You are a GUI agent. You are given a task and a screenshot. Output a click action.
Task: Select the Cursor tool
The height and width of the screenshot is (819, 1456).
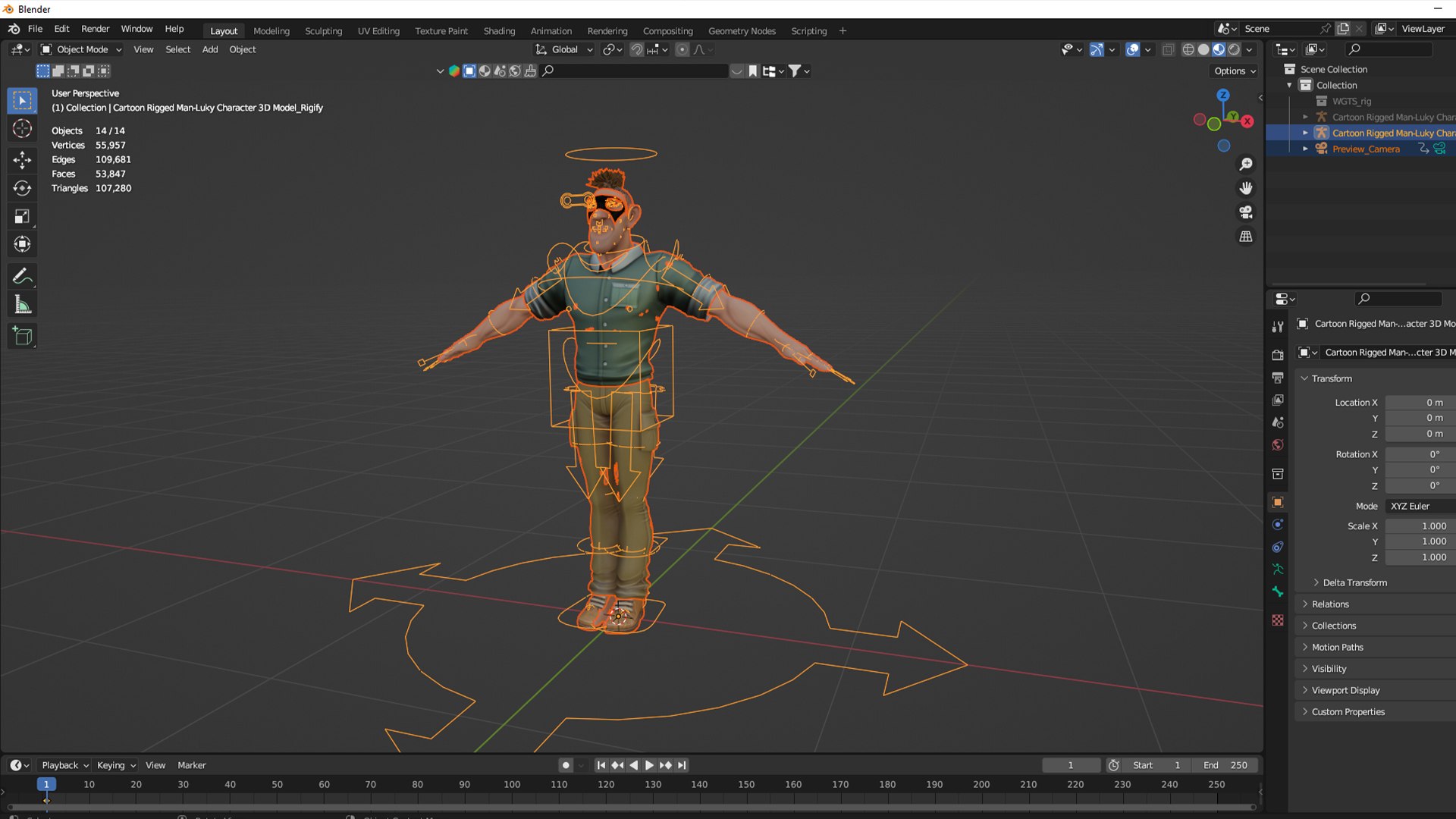coord(22,129)
